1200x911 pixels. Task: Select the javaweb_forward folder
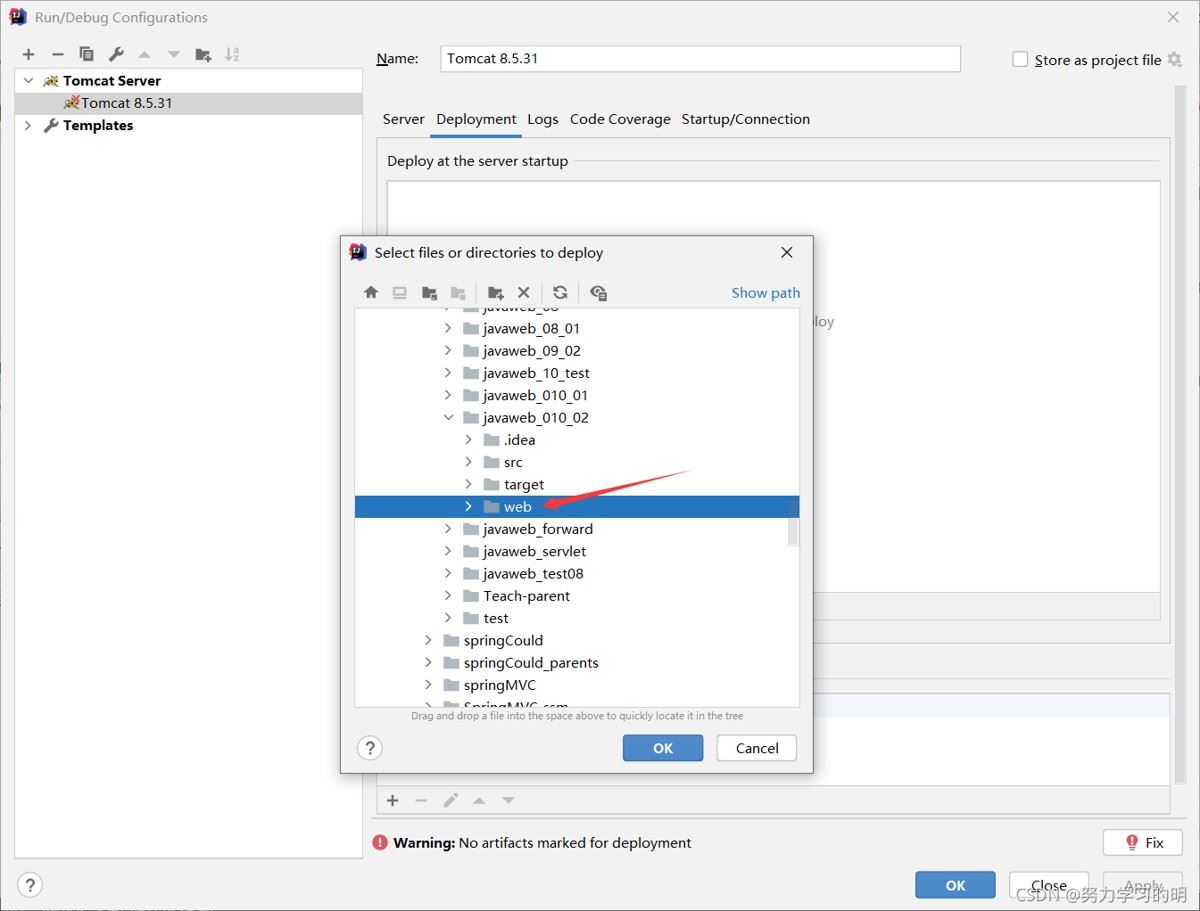(x=538, y=529)
